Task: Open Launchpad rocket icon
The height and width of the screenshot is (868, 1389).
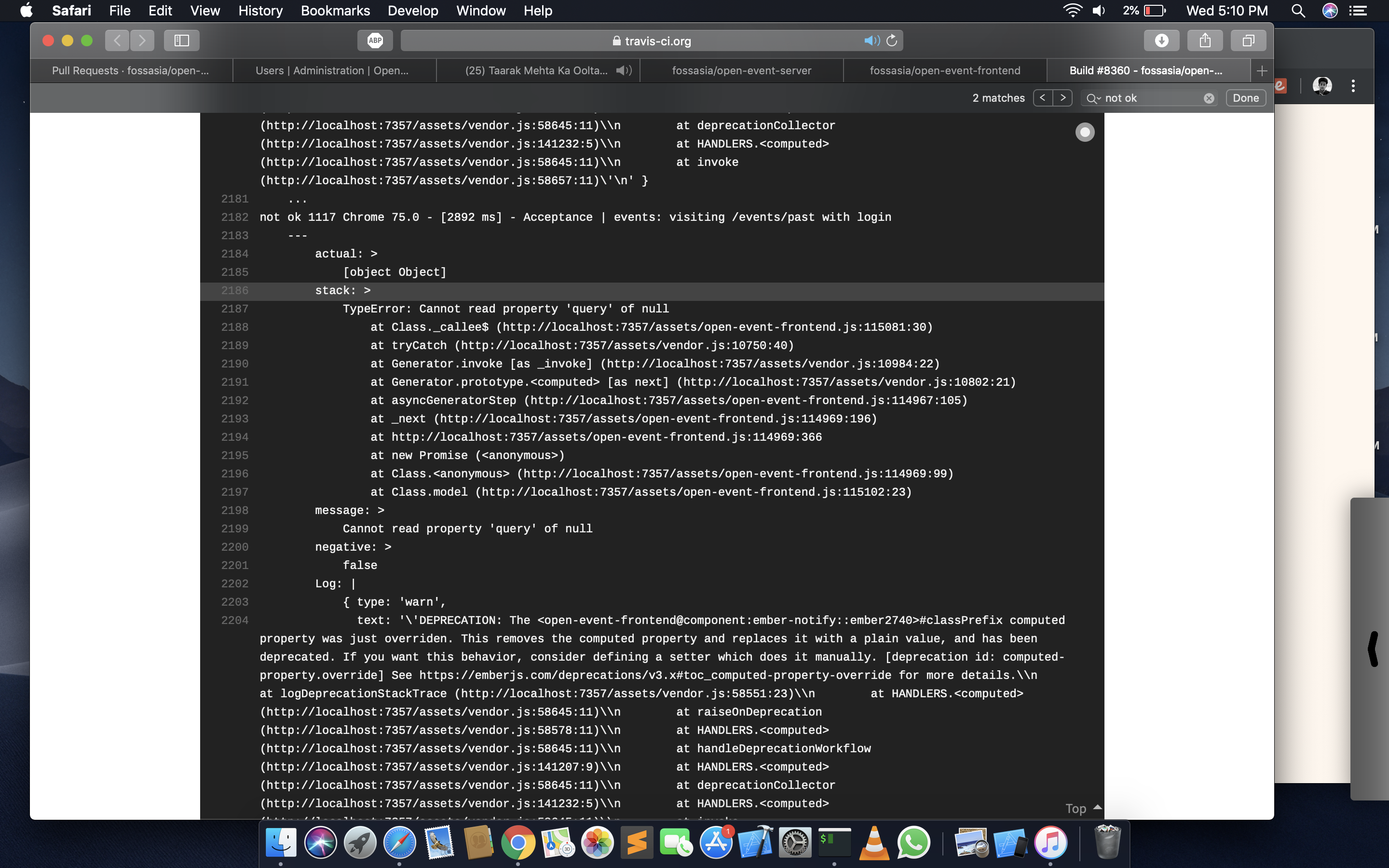Action: pyautogui.click(x=360, y=842)
